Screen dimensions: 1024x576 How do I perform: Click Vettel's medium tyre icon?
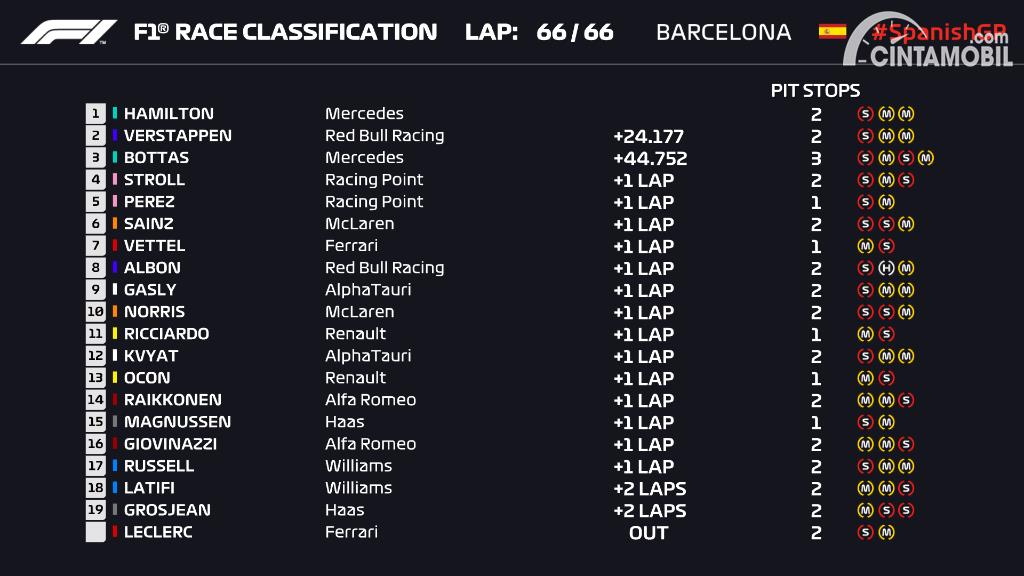tap(865, 246)
